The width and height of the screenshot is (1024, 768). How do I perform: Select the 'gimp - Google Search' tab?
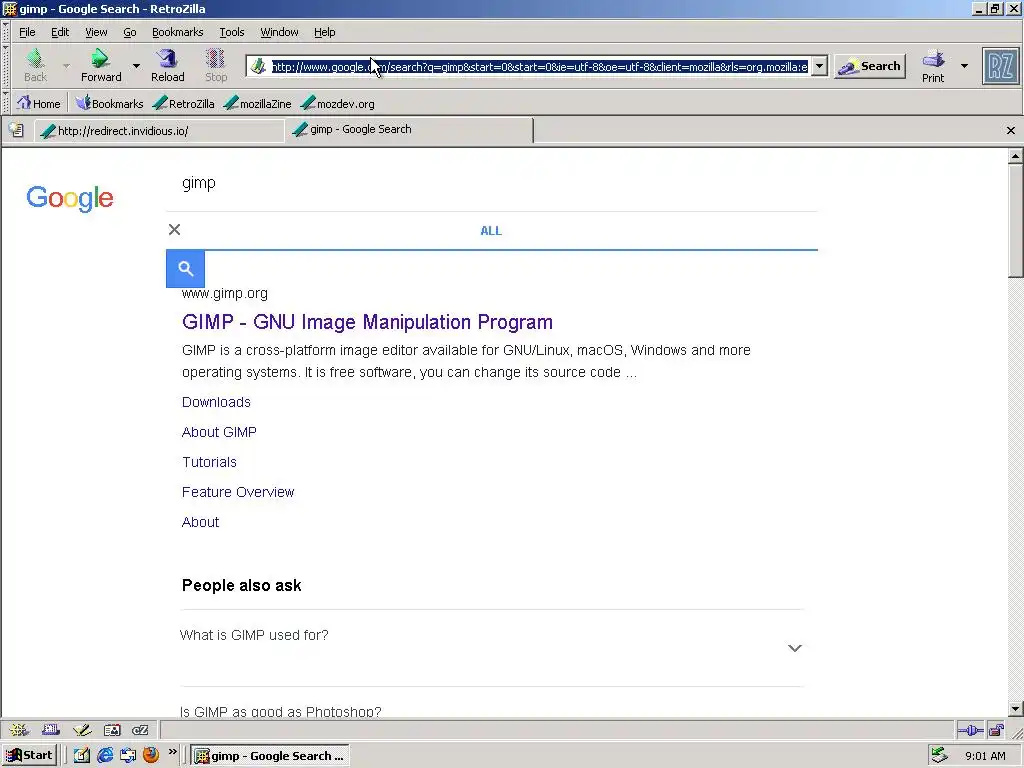pos(409,129)
